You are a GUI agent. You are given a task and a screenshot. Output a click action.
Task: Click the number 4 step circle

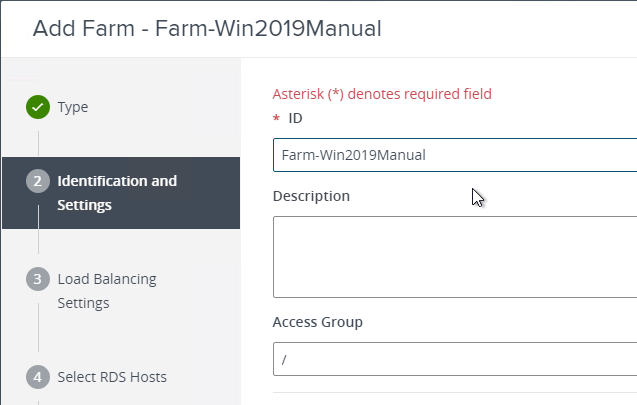coord(38,377)
